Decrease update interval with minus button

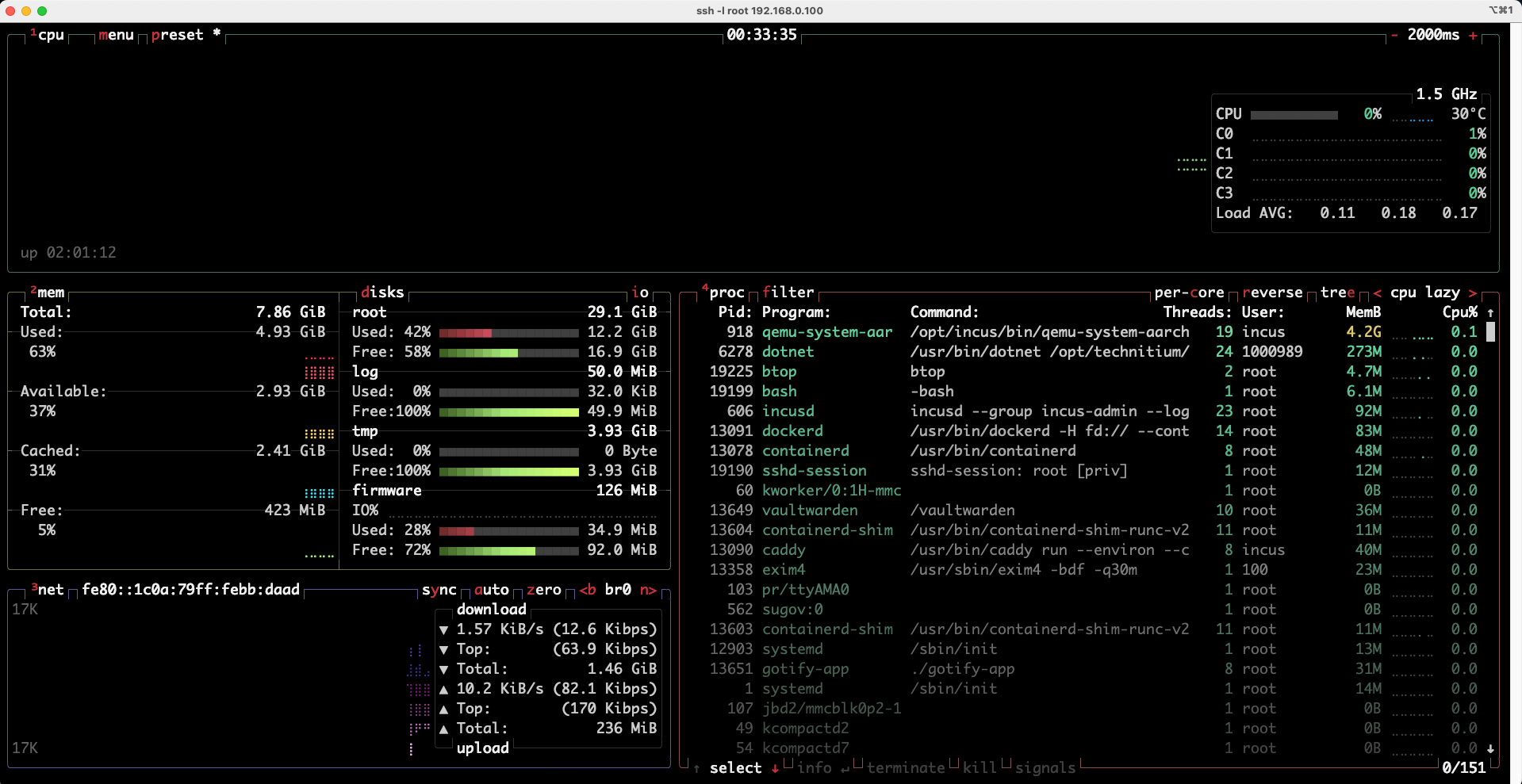1394,35
